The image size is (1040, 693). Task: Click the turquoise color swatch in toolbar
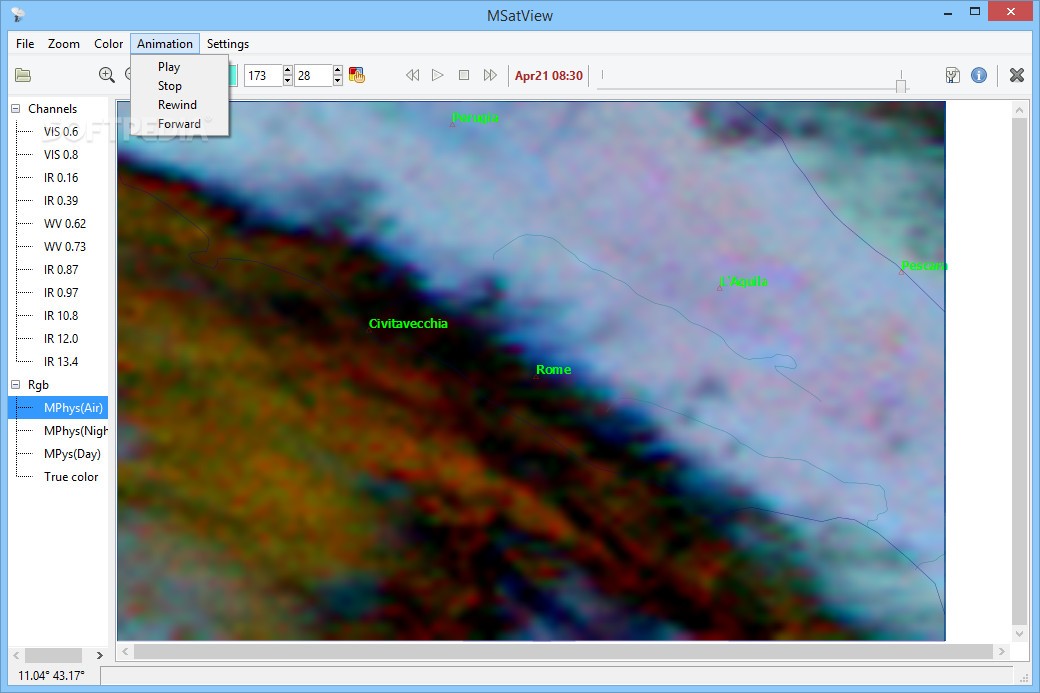[x=233, y=75]
